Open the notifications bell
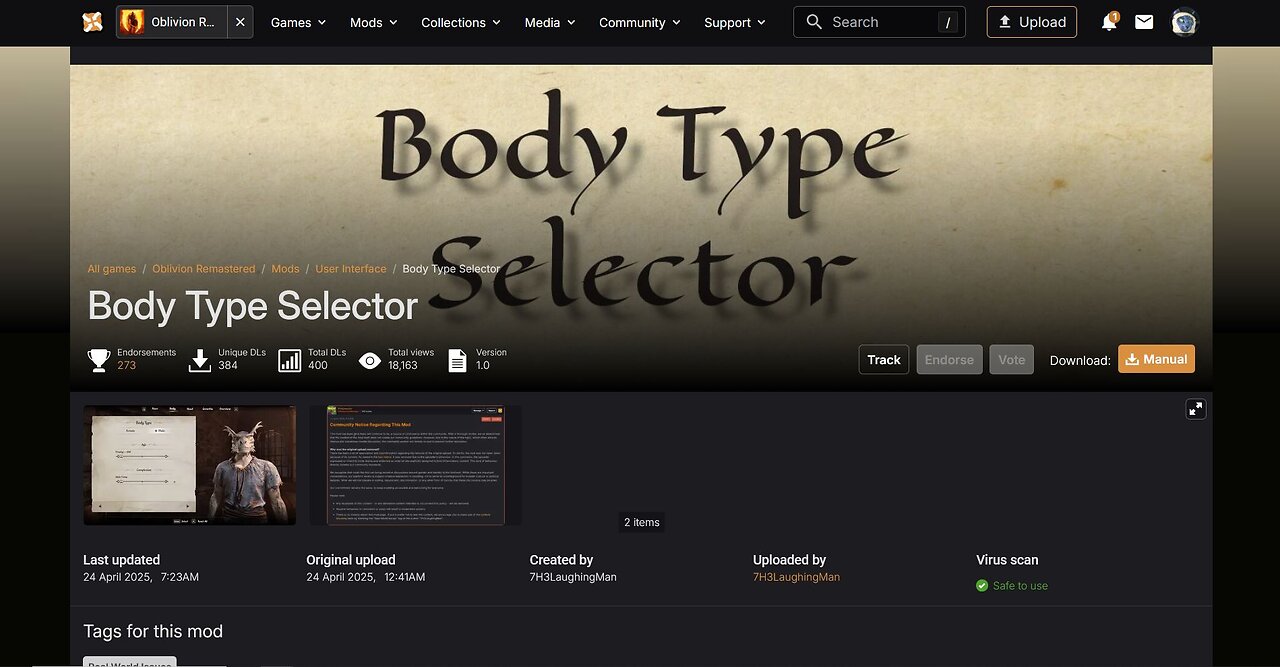Screen dimensions: 1280x667 click(x=1108, y=22)
